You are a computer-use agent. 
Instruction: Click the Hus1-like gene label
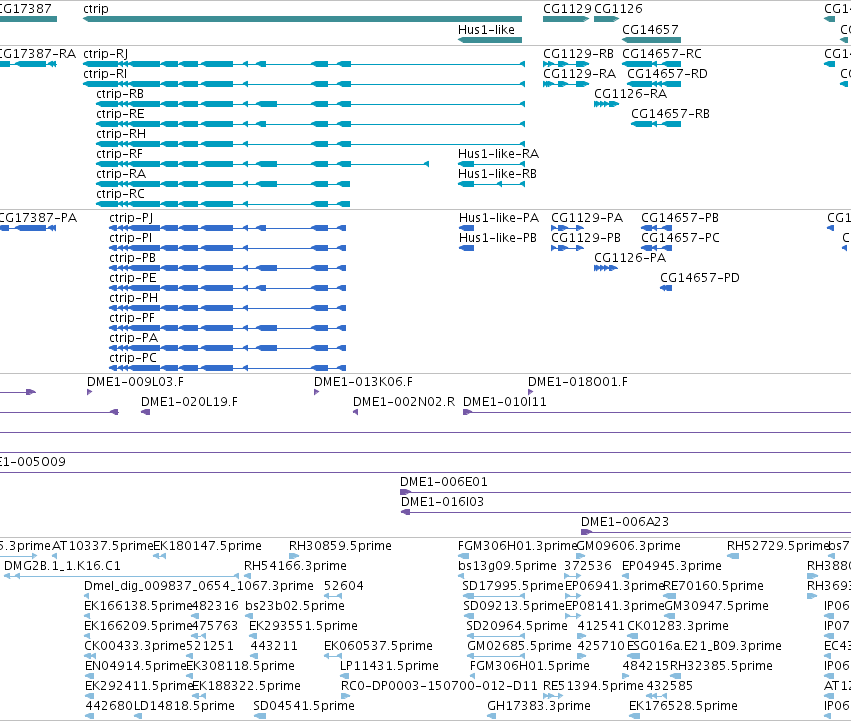[486, 30]
